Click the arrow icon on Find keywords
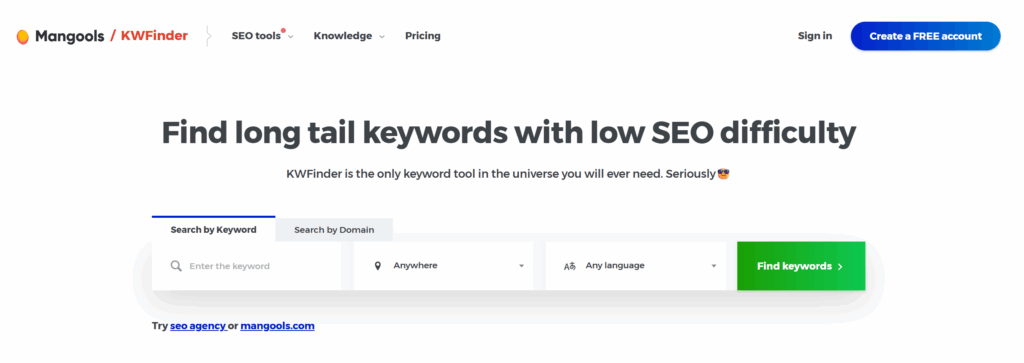The image size is (1024, 363). pyautogui.click(x=840, y=266)
